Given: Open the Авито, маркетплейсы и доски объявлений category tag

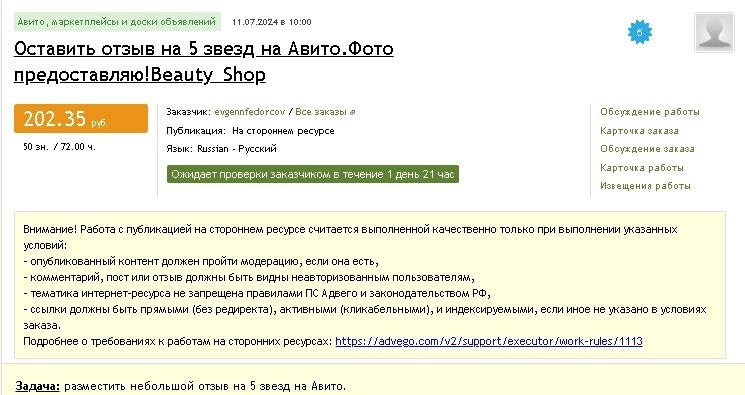Looking at the screenshot, I should [x=117, y=22].
